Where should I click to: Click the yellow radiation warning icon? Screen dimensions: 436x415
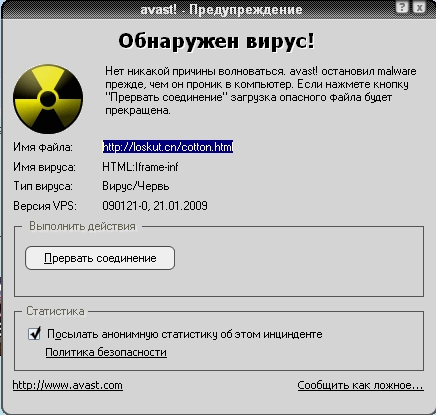click(x=48, y=99)
